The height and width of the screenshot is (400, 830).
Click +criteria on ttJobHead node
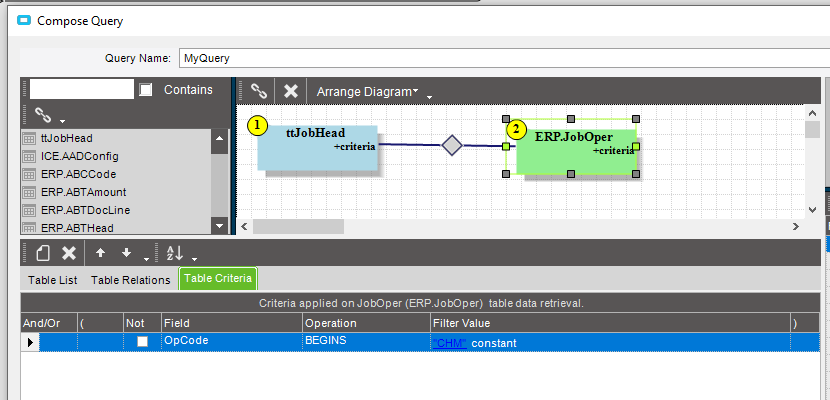tap(354, 147)
